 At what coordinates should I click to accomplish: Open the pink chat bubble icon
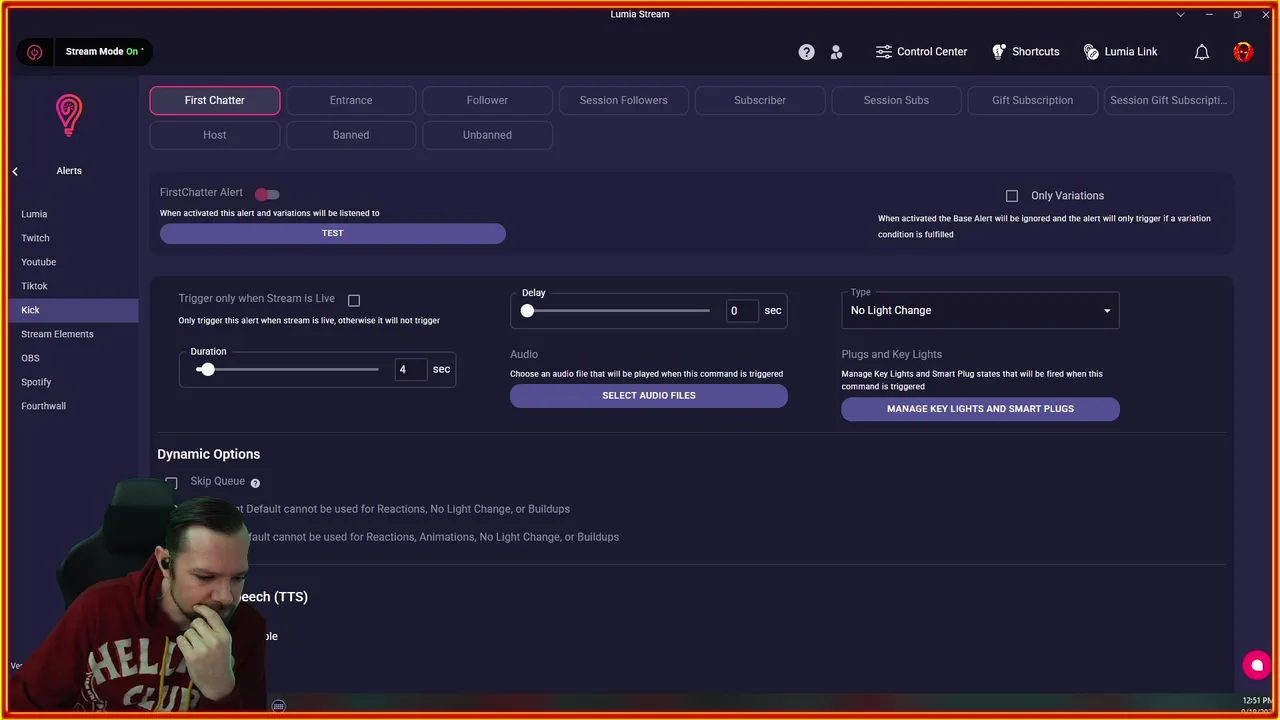coord(1256,665)
